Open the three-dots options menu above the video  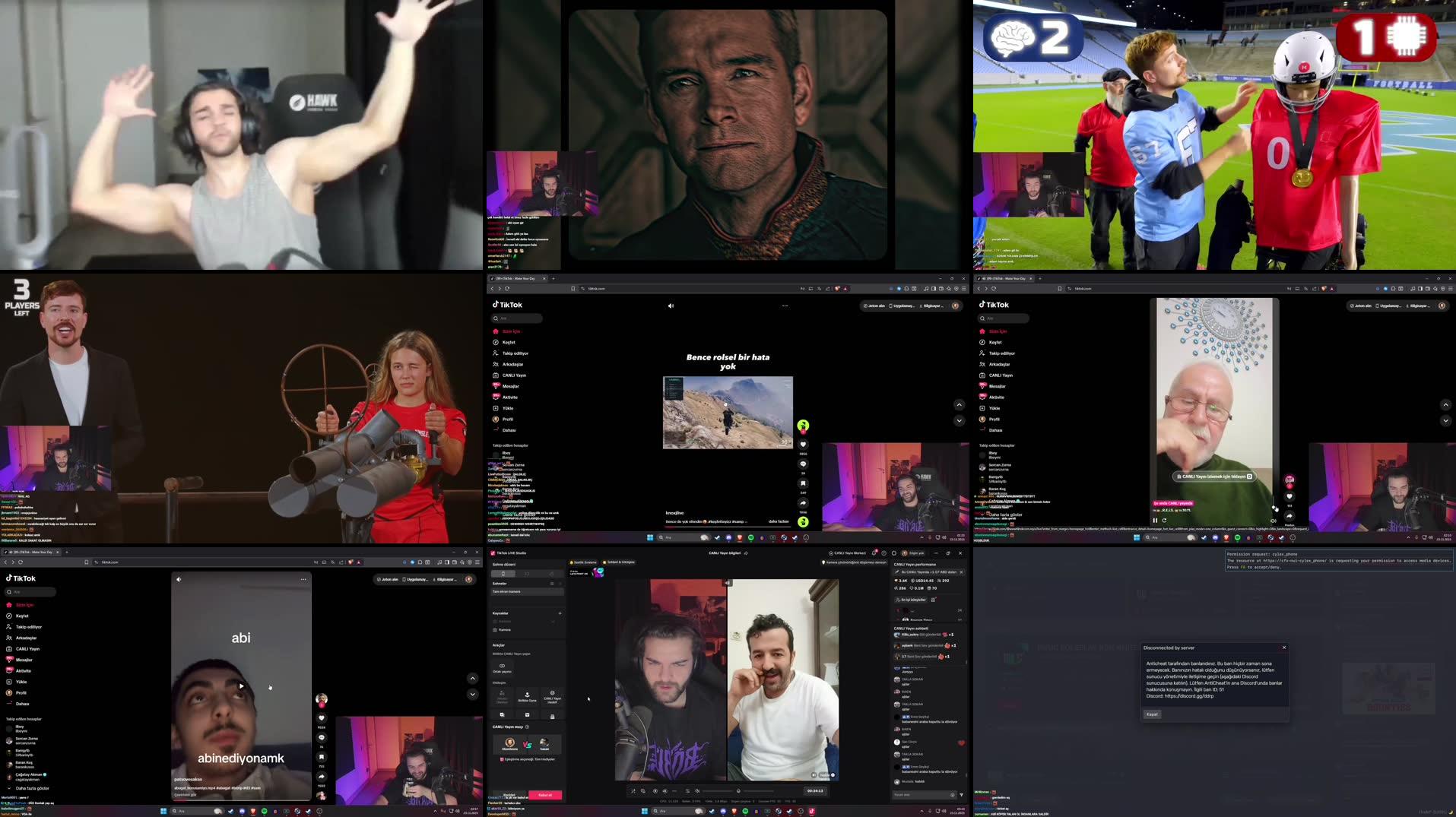[785, 306]
